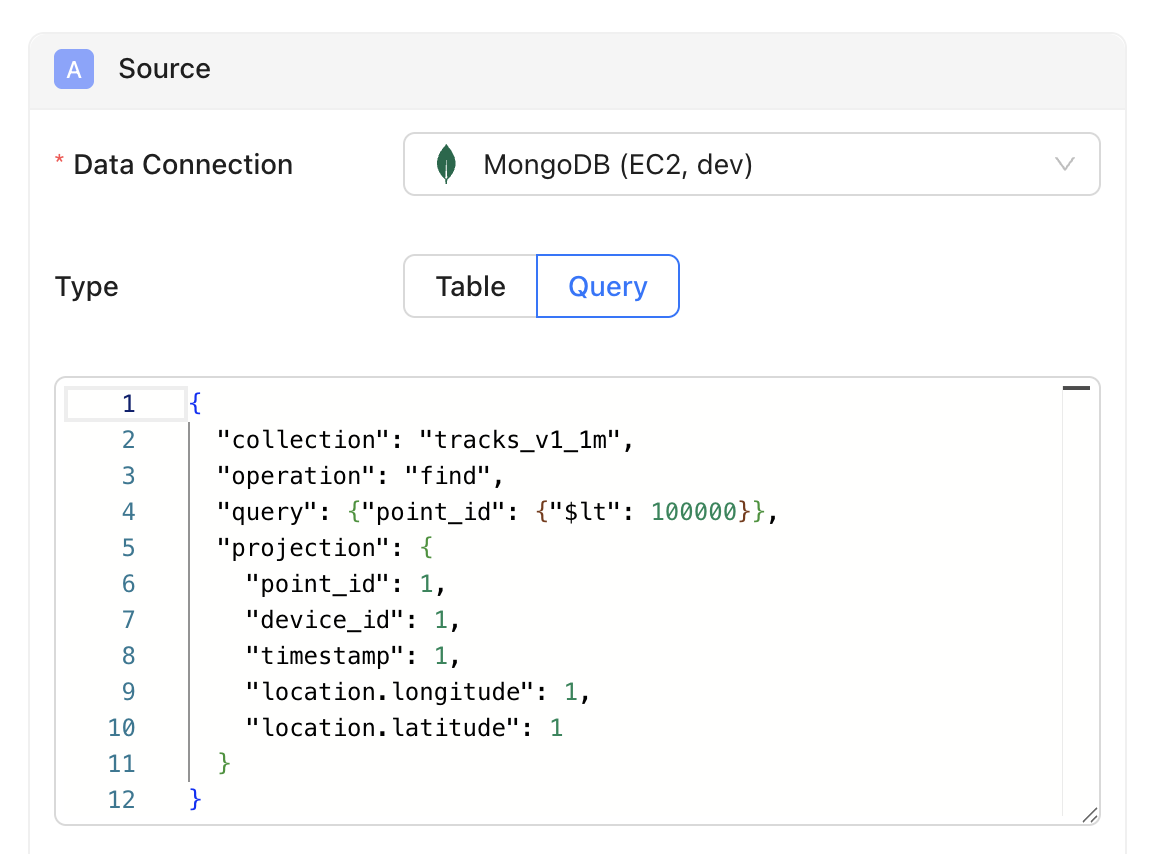Click the Data Connection field showing MongoDB (EC2, dev)
The height and width of the screenshot is (854, 1156).
[x=751, y=164]
